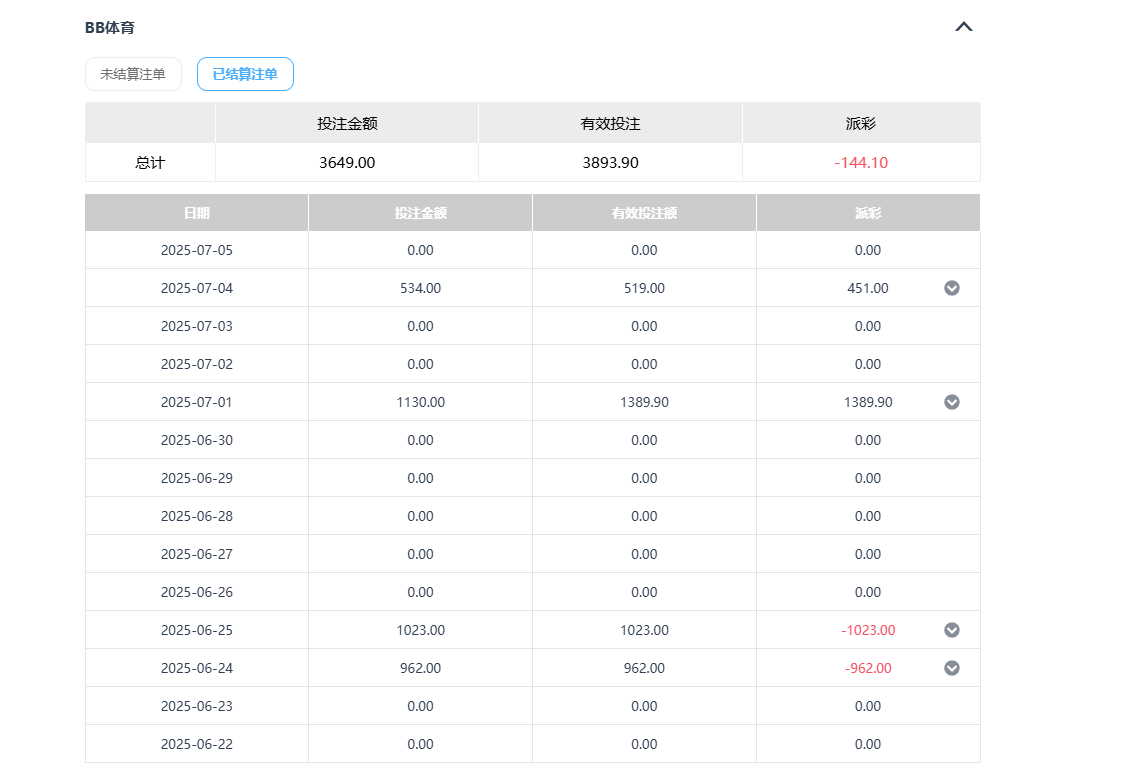Click the red payout value -1023.00
Viewport: 1143px width, 771px height.
868,630
